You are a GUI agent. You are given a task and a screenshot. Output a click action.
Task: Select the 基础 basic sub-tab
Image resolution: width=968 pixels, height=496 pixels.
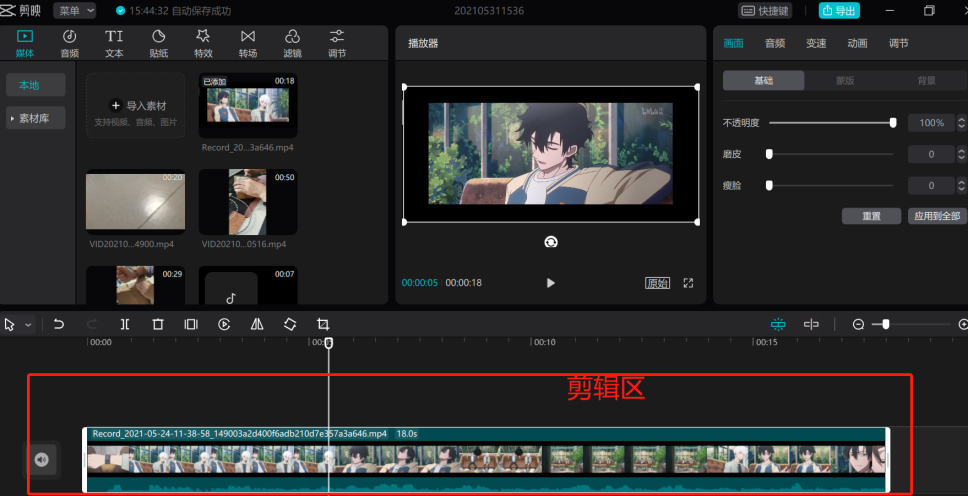click(764, 80)
